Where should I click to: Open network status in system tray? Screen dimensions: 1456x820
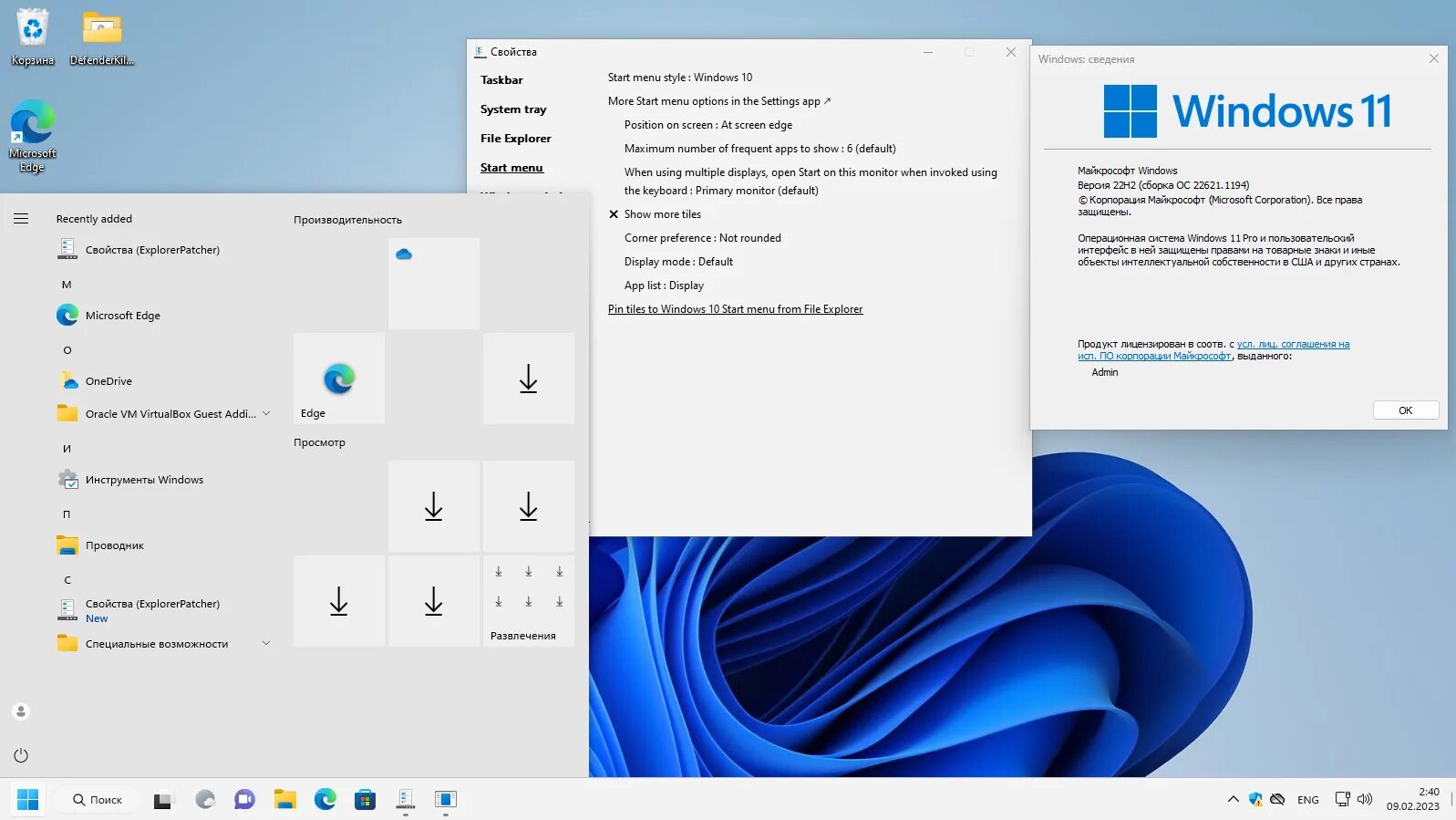pyautogui.click(x=1343, y=799)
